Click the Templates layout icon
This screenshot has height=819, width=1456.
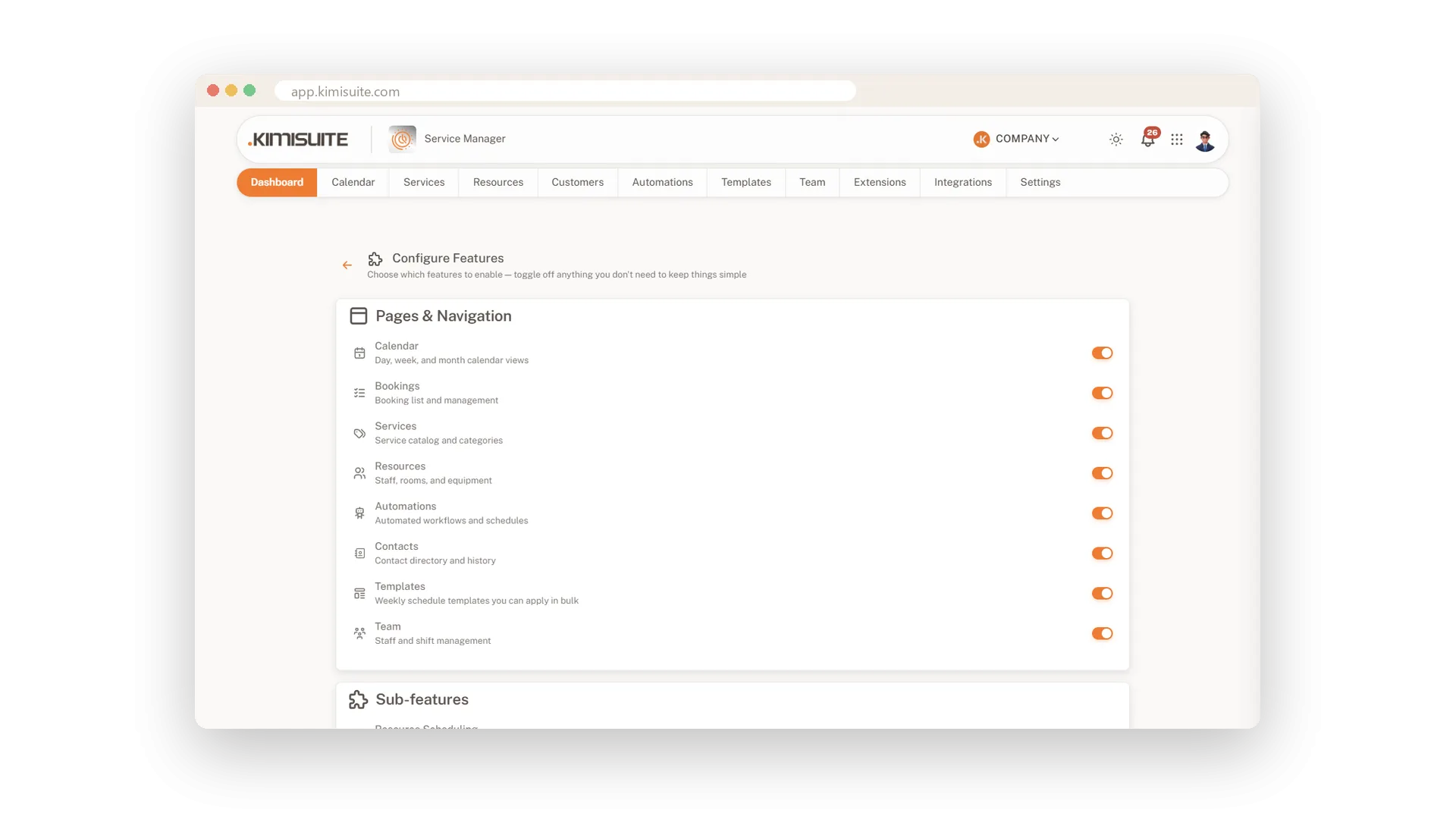[359, 594]
